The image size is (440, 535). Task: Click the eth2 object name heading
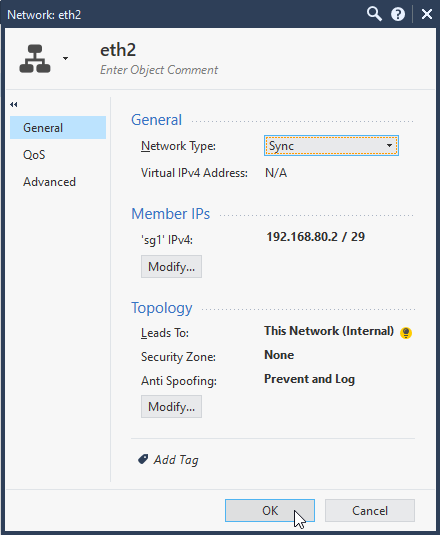click(x=118, y=50)
